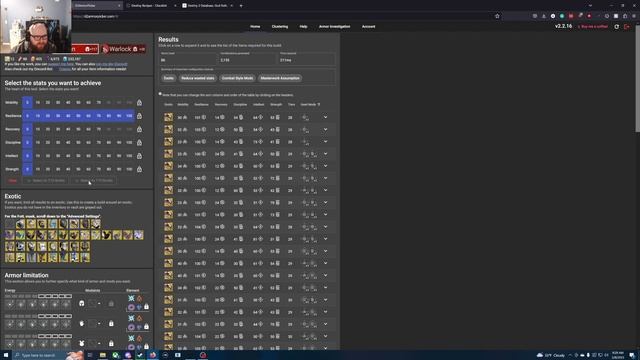Viewport: 640px width, 360px height.
Task: Expand the third results row
Action: point(325,142)
